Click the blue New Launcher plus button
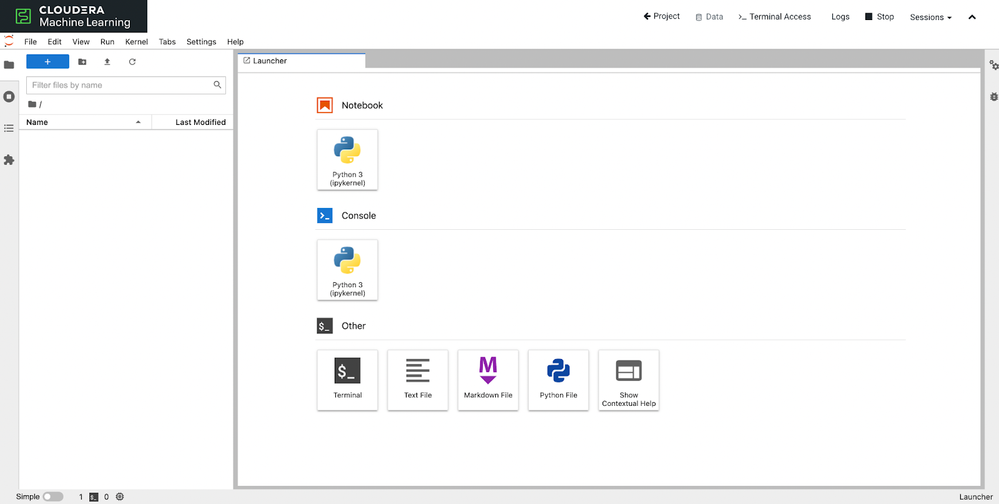999x504 pixels. tap(47, 62)
